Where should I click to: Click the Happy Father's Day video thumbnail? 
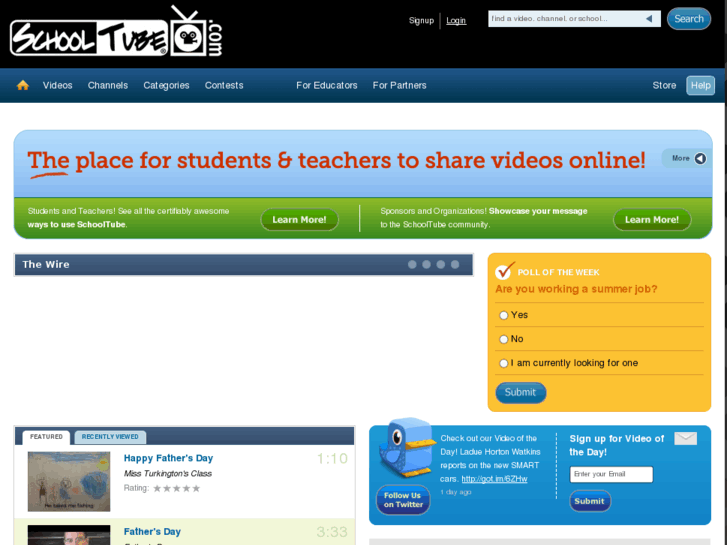69,481
